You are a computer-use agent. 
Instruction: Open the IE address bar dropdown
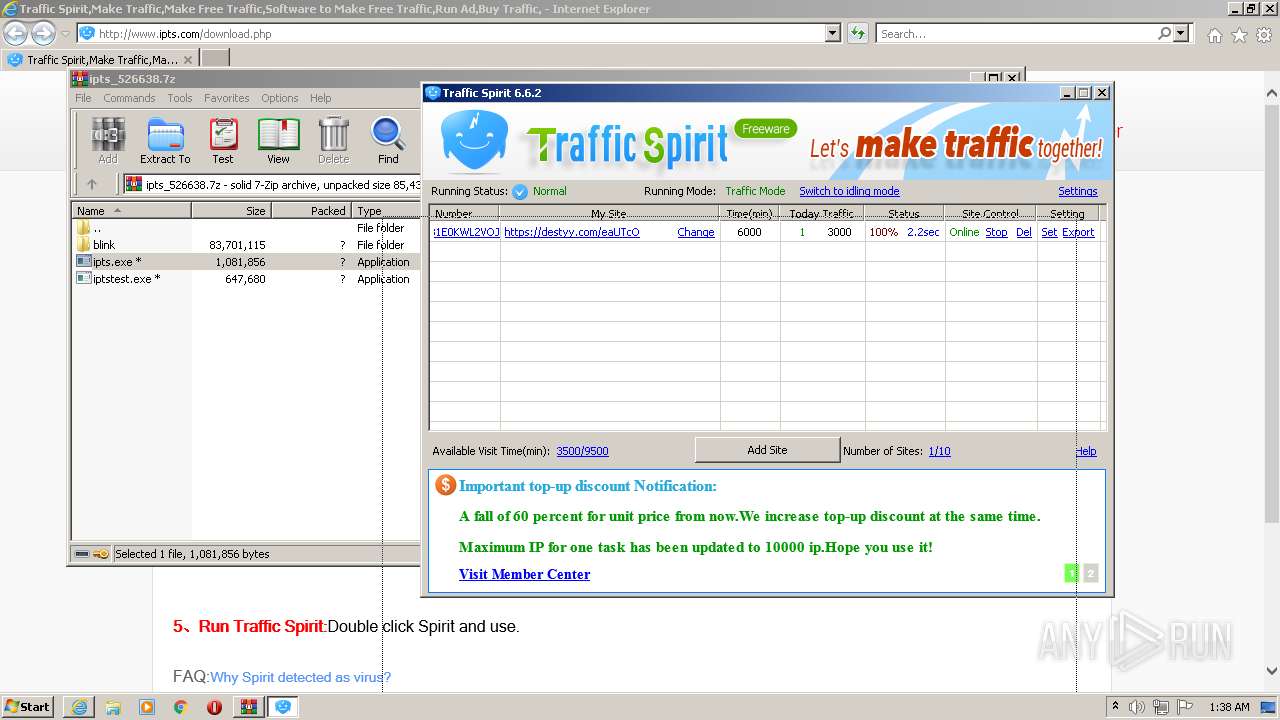click(x=833, y=33)
